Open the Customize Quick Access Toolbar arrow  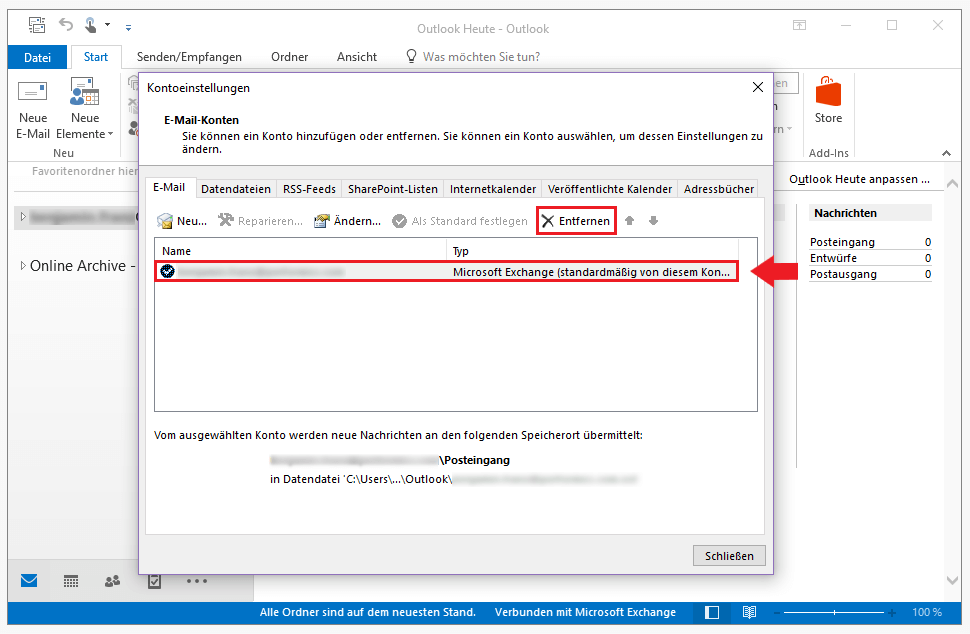point(128,27)
